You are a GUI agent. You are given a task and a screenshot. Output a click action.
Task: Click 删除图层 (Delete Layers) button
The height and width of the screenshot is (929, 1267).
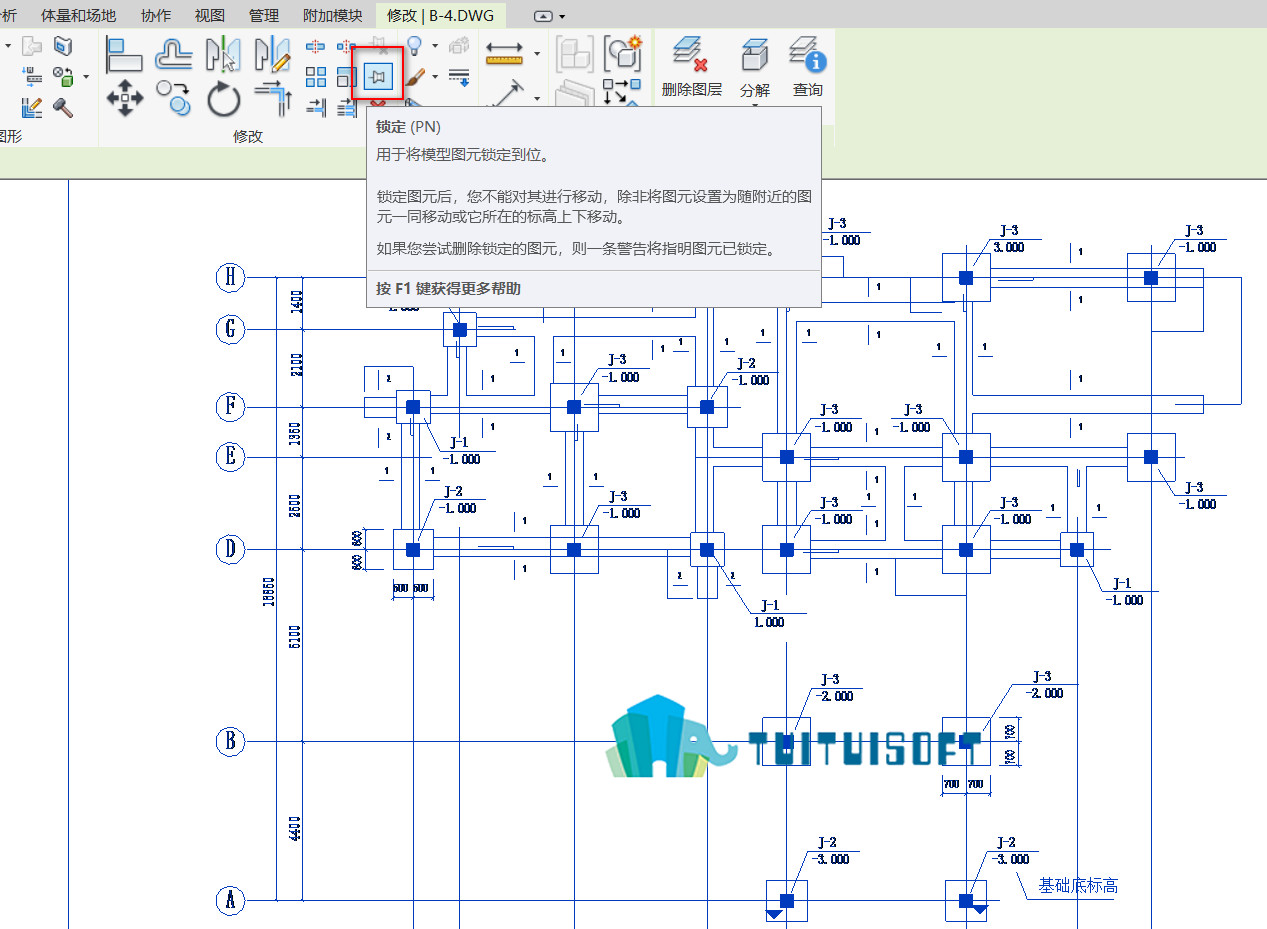click(692, 66)
